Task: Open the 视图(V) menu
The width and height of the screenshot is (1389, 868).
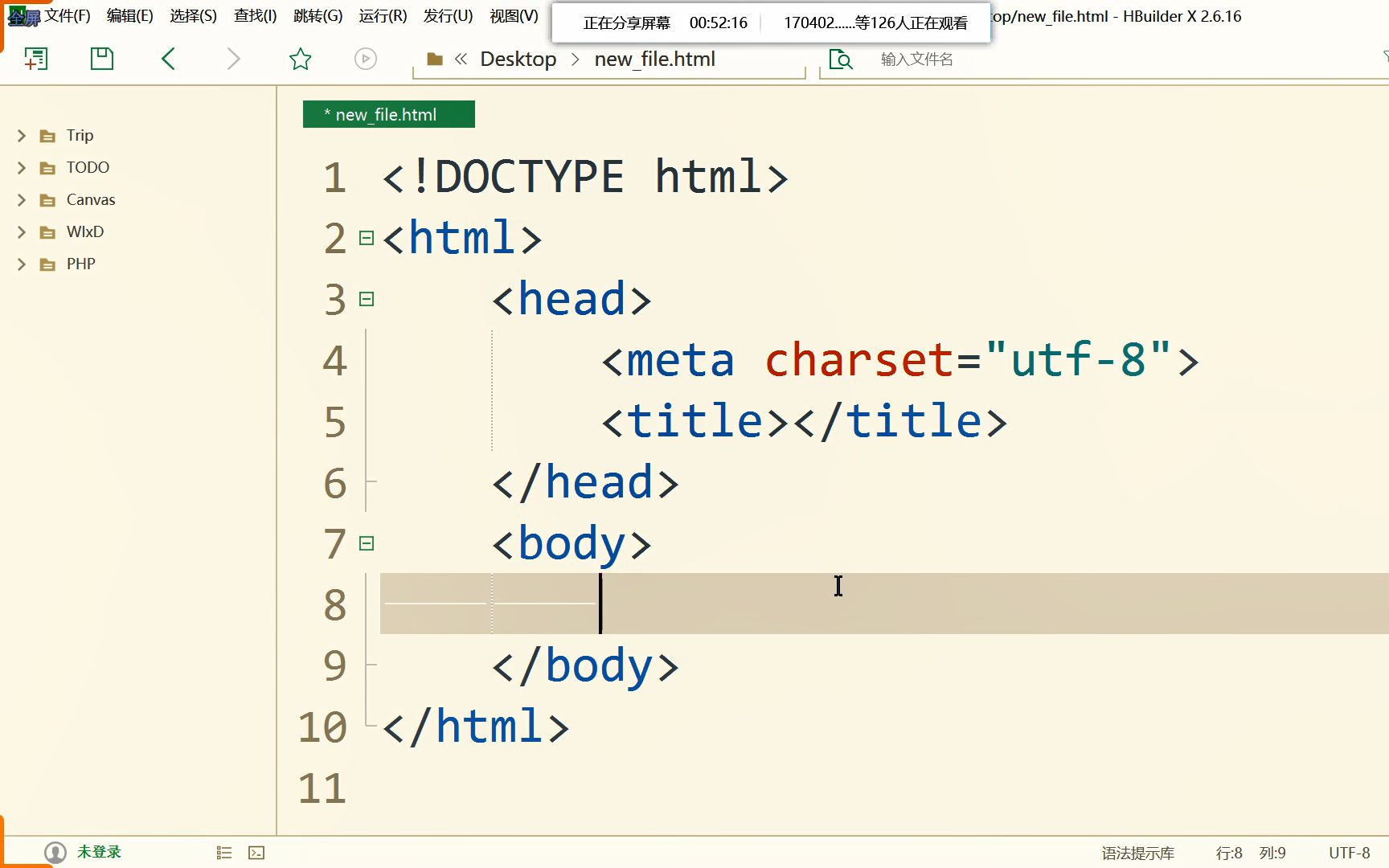Action: point(514,16)
